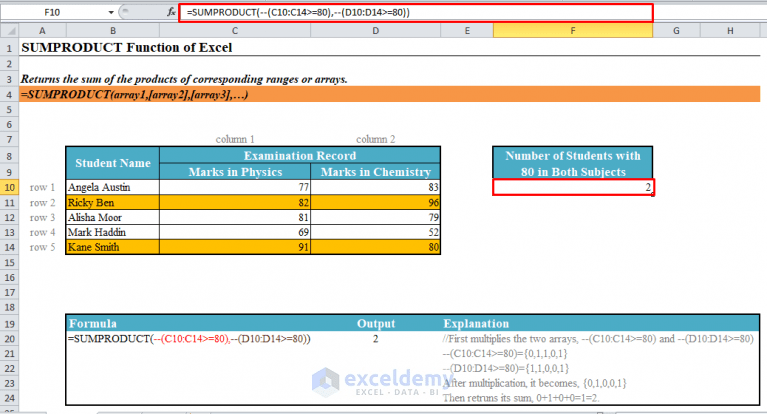Screen dimensions: 767x414
Task: Select Physics mark 82 cell
Action: [235, 203]
